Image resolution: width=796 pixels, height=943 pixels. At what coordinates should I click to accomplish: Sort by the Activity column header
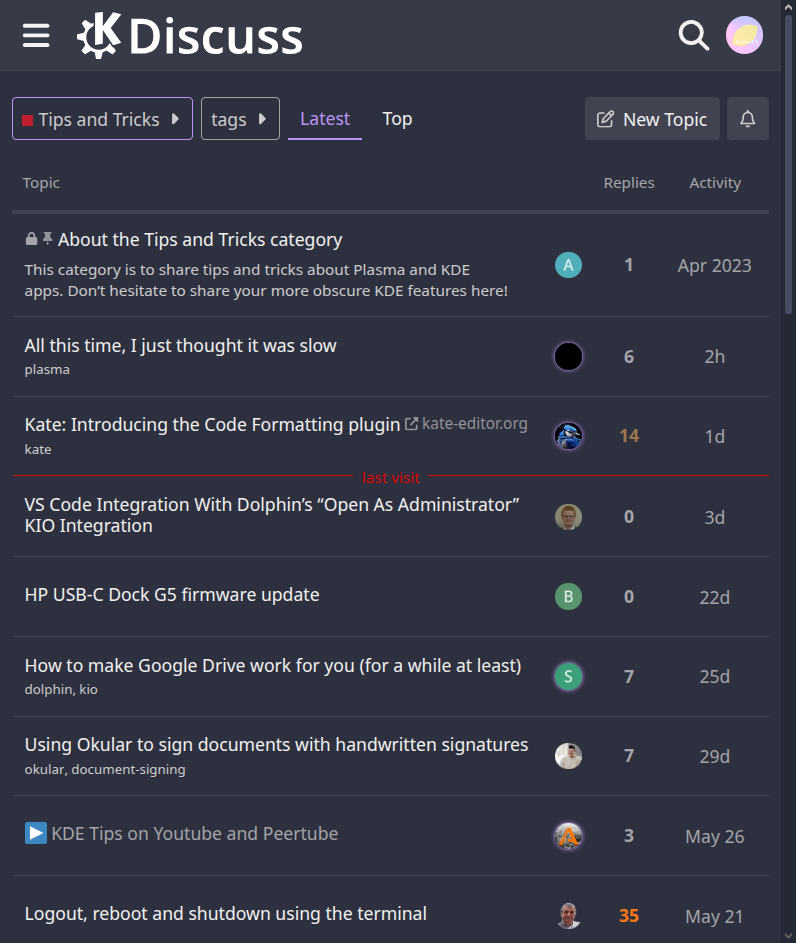point(715,183)
